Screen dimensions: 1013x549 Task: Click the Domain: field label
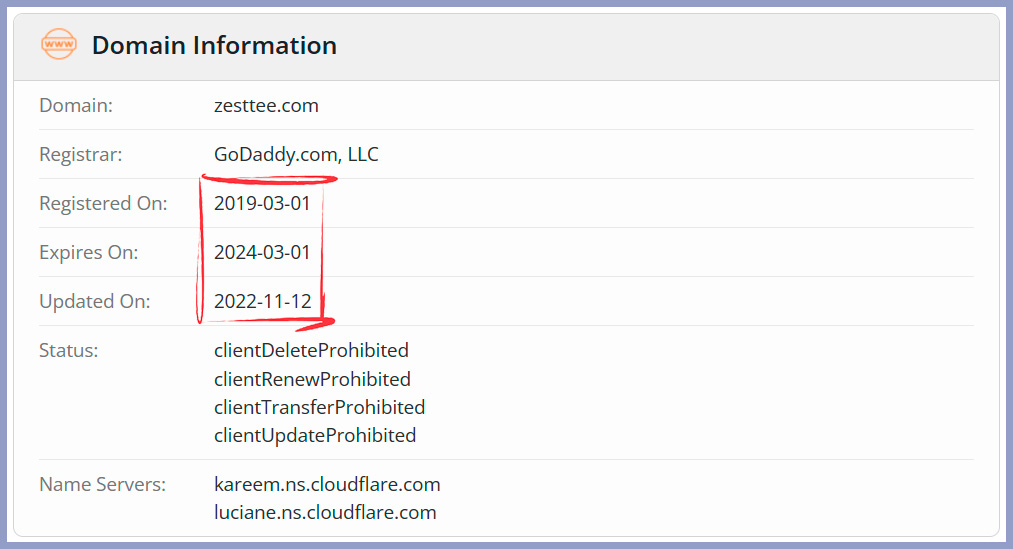[76, 105]
